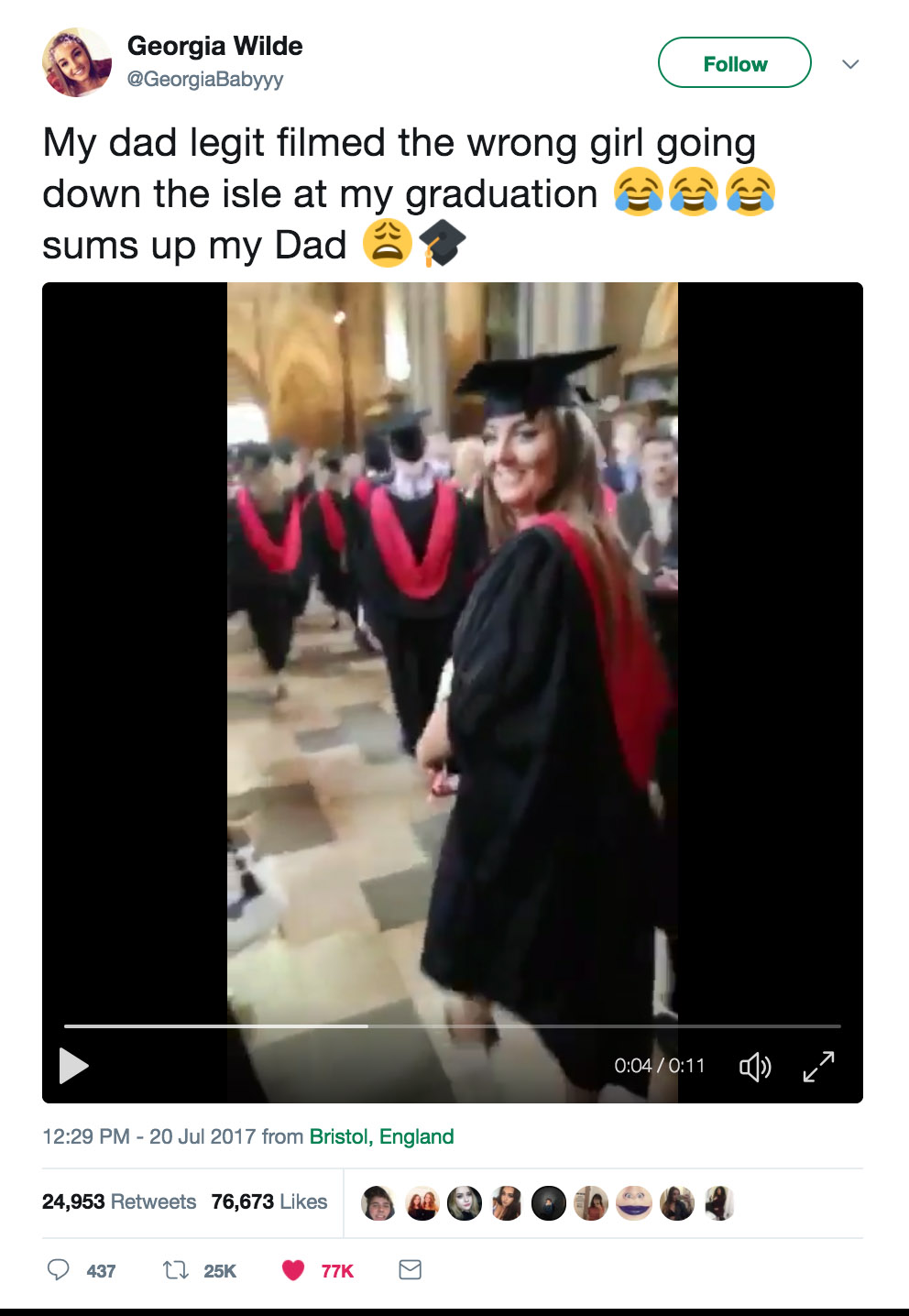View the 76,673 Likes list
Image resolution: width=909 pixels, height=1316 pixels.
coord(268,1201)
